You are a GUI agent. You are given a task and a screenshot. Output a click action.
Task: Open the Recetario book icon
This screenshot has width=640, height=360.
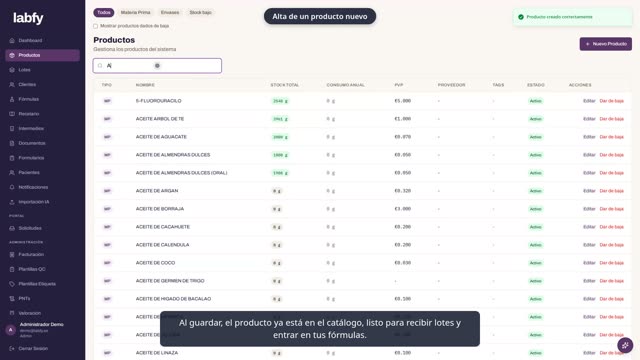pyautogui.click(x=12, y=114)
